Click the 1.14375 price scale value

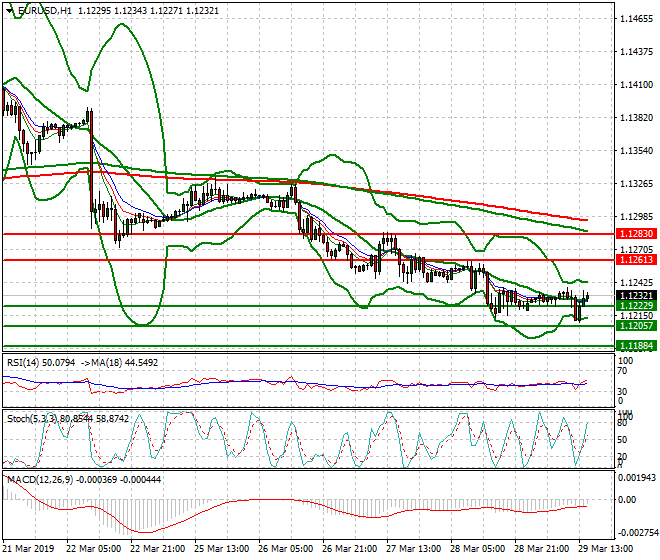point(636,52)
